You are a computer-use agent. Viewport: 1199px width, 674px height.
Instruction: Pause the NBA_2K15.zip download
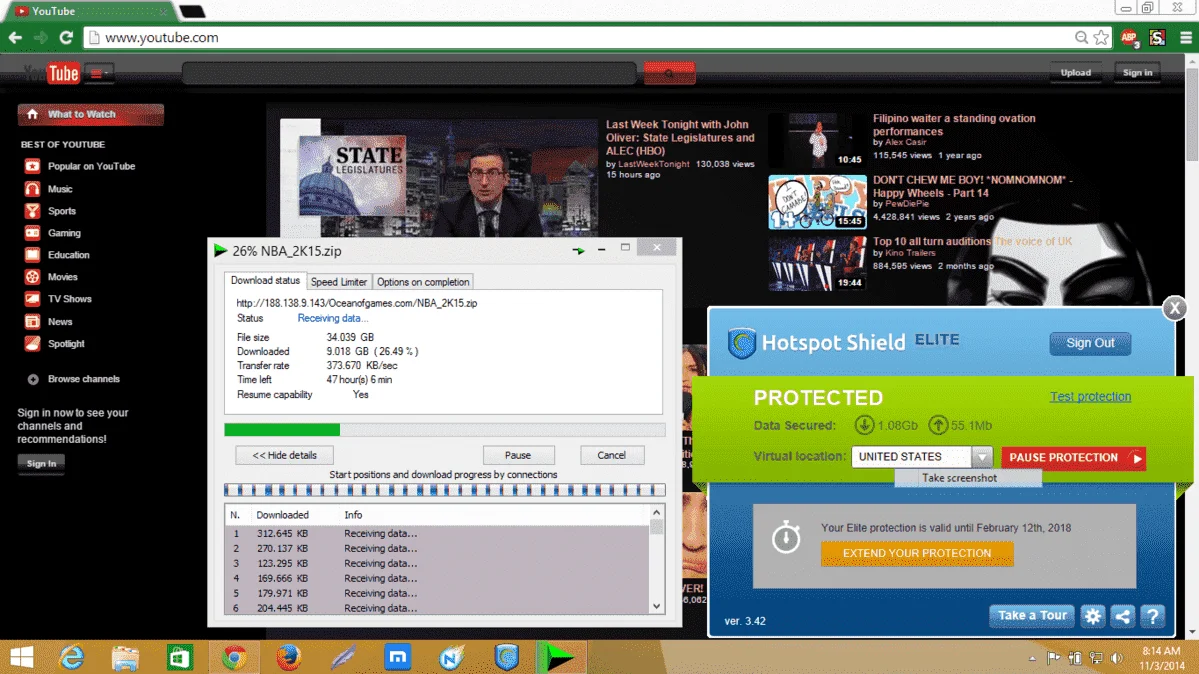(518, 455)
